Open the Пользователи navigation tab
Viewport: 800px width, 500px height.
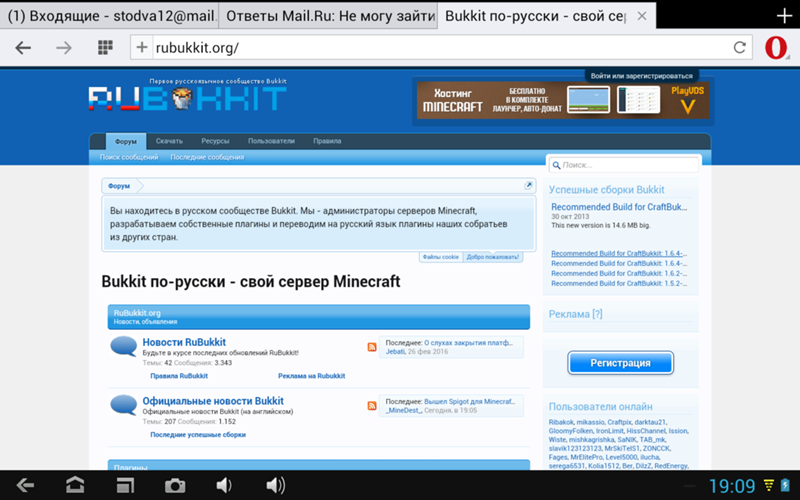tap(271, 141)
